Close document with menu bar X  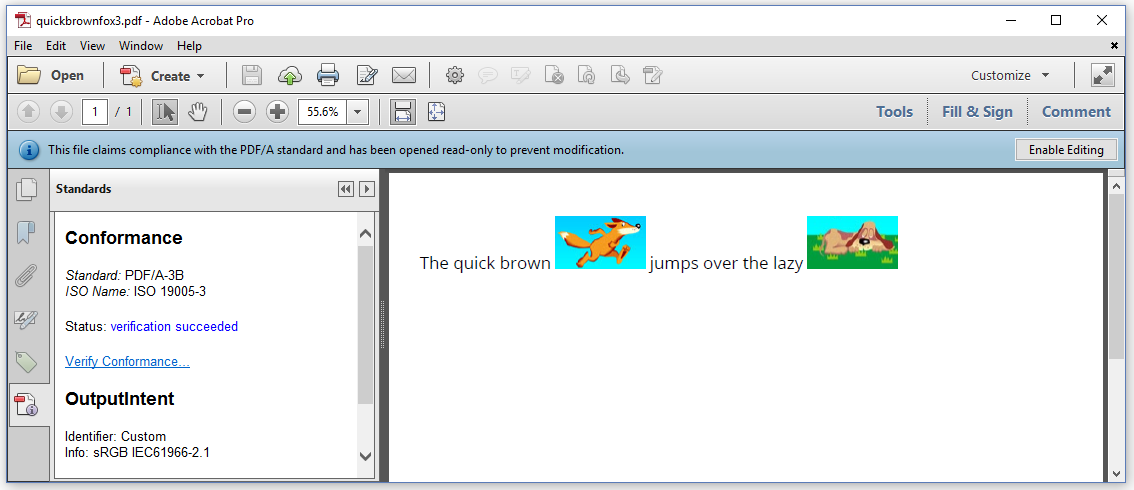(x=1114, y=46)
